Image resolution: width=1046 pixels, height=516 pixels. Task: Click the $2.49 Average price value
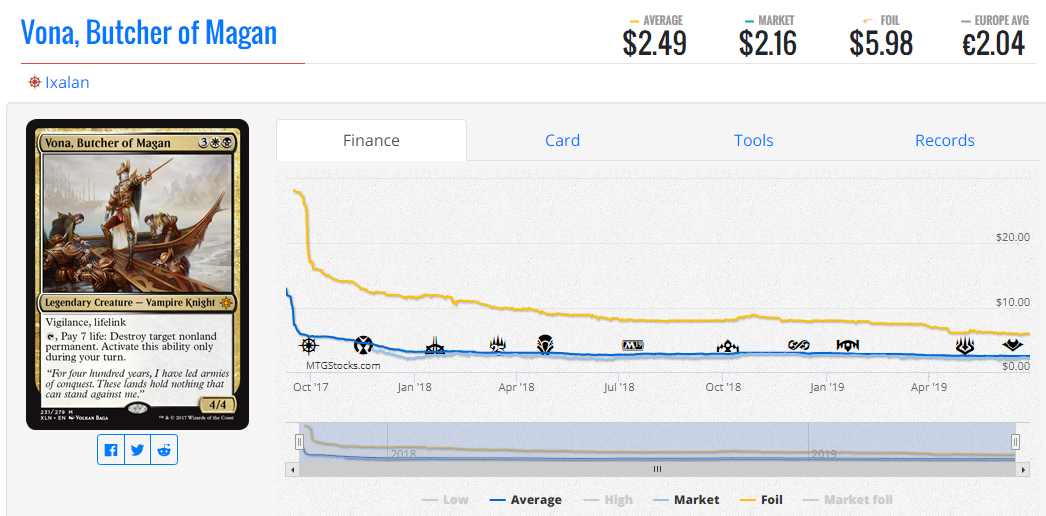pos(654,44)
